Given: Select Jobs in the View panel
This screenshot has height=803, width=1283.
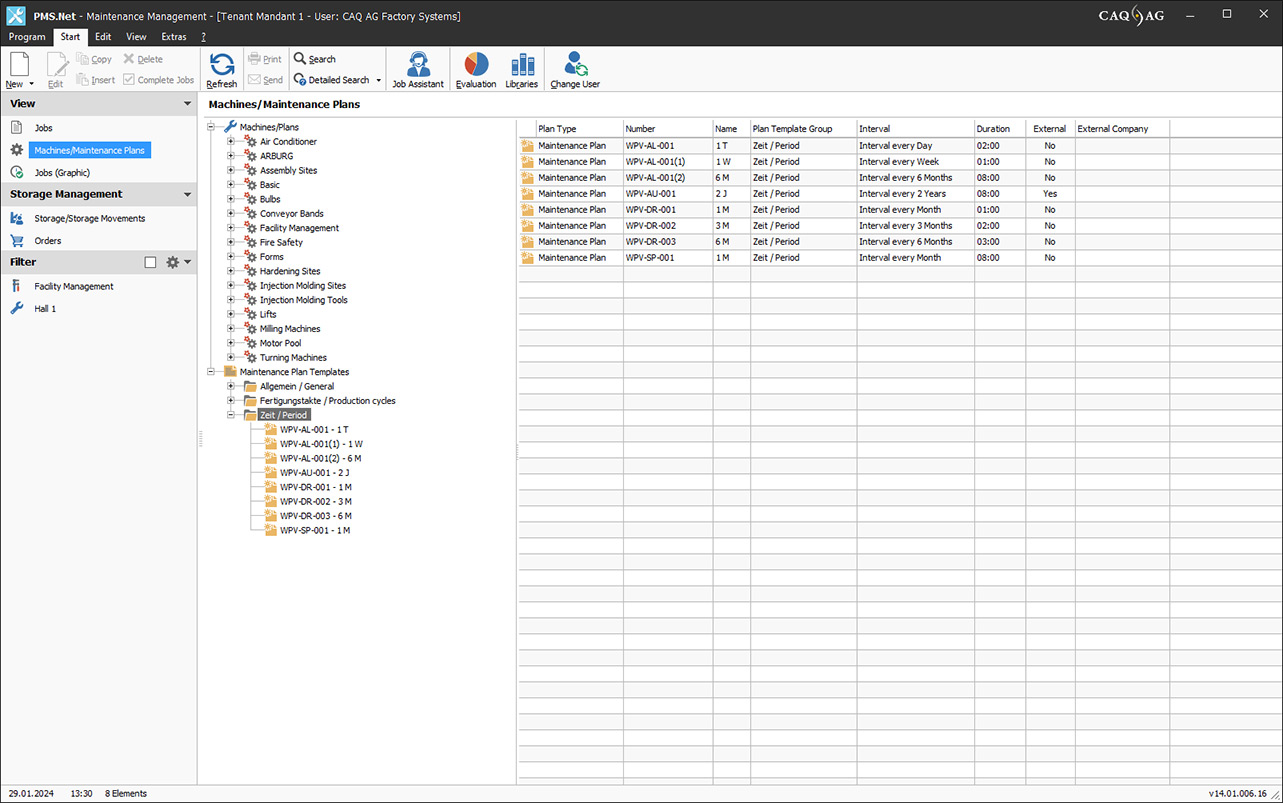Looking at the screenshot, I should [43, 128].
